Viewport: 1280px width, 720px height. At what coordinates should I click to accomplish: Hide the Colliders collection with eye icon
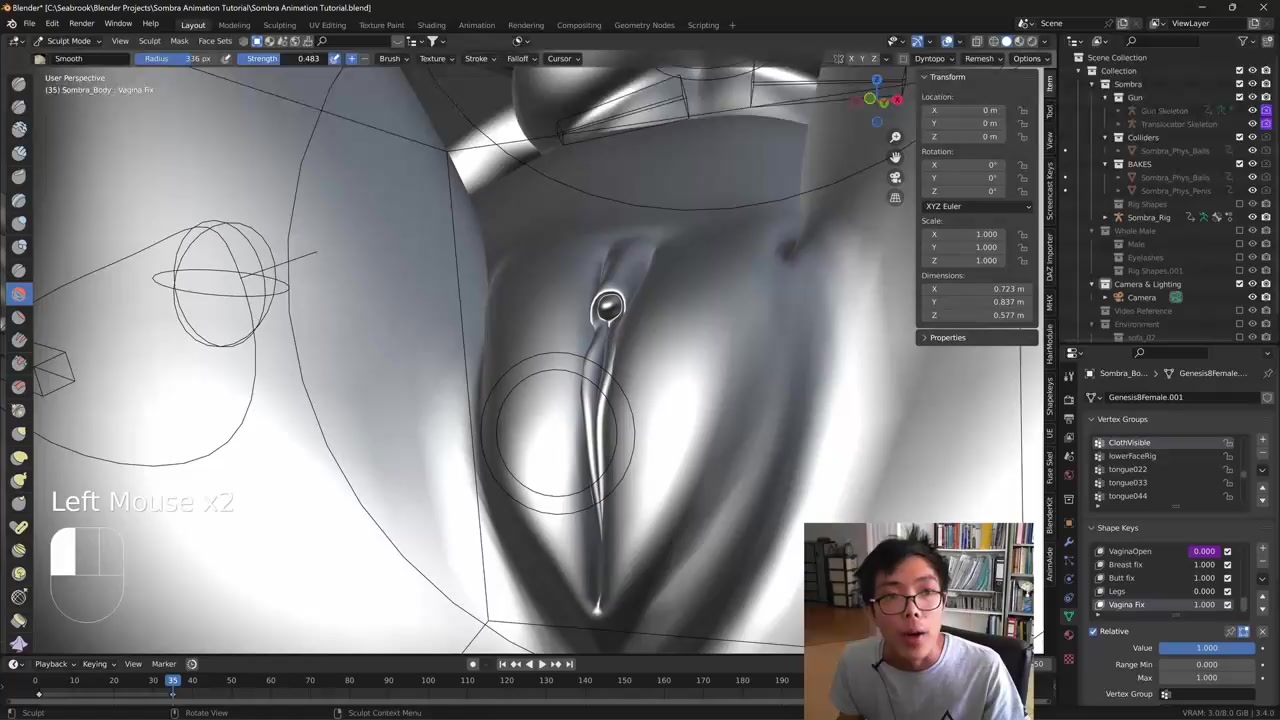pyautogui.click(x=1252, y=137)
